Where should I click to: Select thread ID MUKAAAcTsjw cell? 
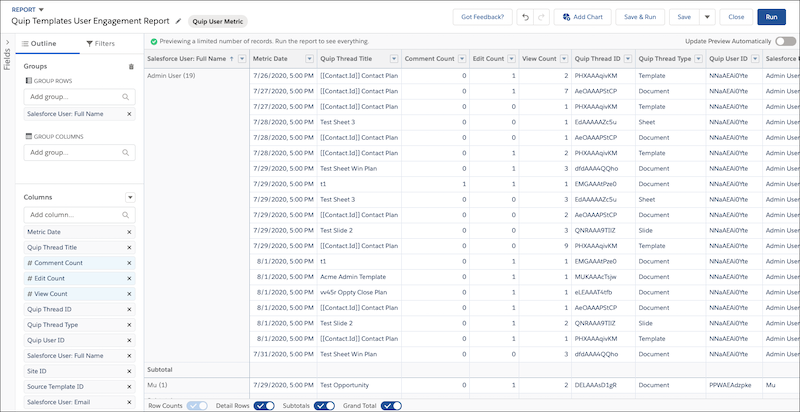click(604, 277)
